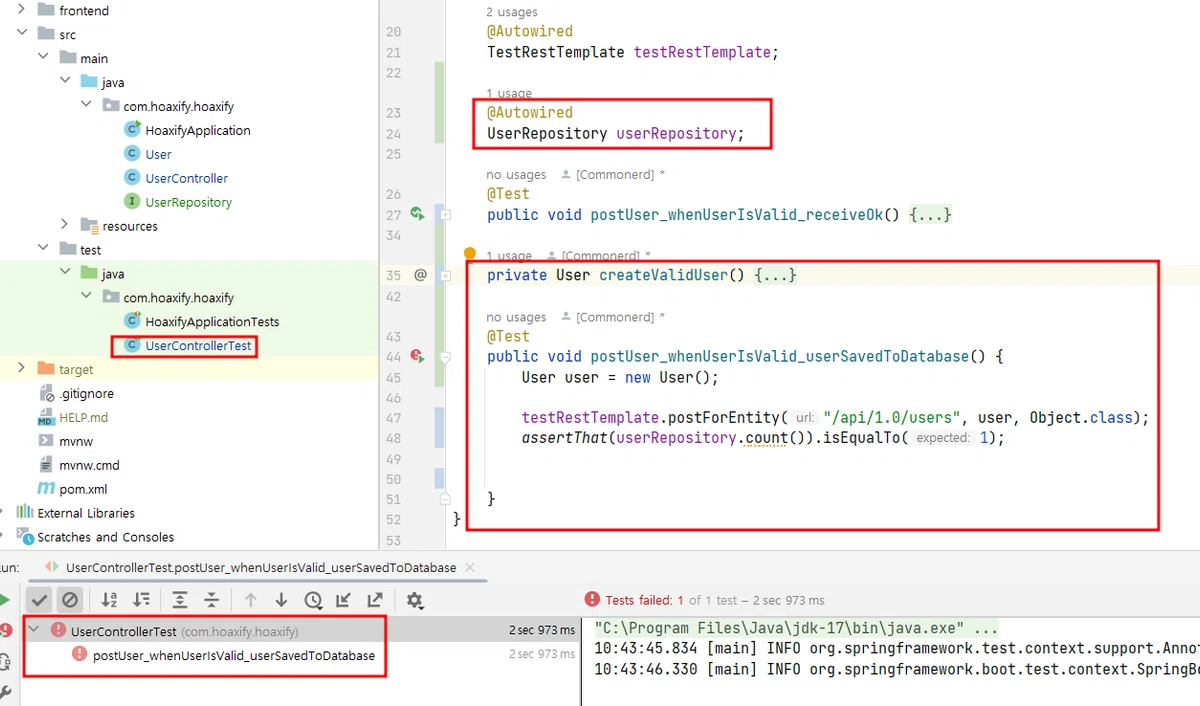
Task: Expand folded createValidUser method fold marker
Action: [445, 274]
